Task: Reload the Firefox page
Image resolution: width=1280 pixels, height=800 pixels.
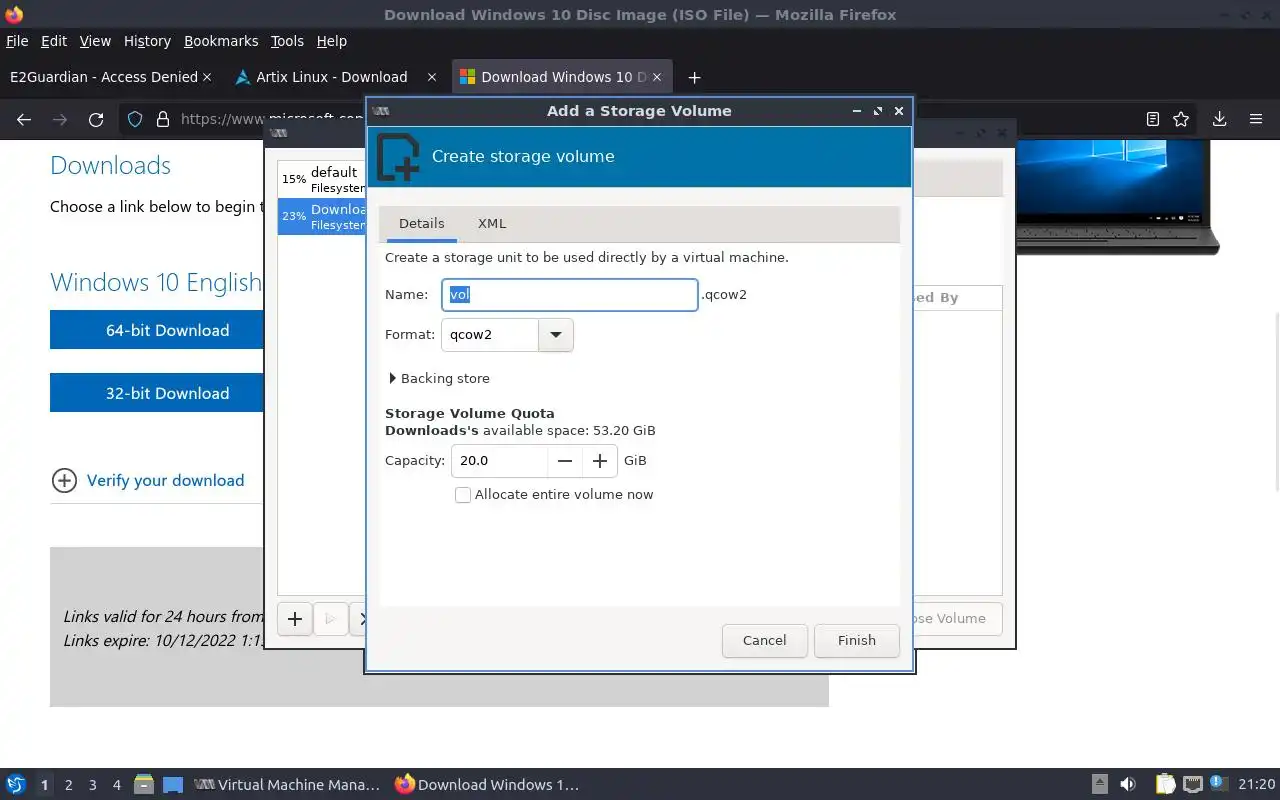Action: pyautogui.click(x=96, y=119)
